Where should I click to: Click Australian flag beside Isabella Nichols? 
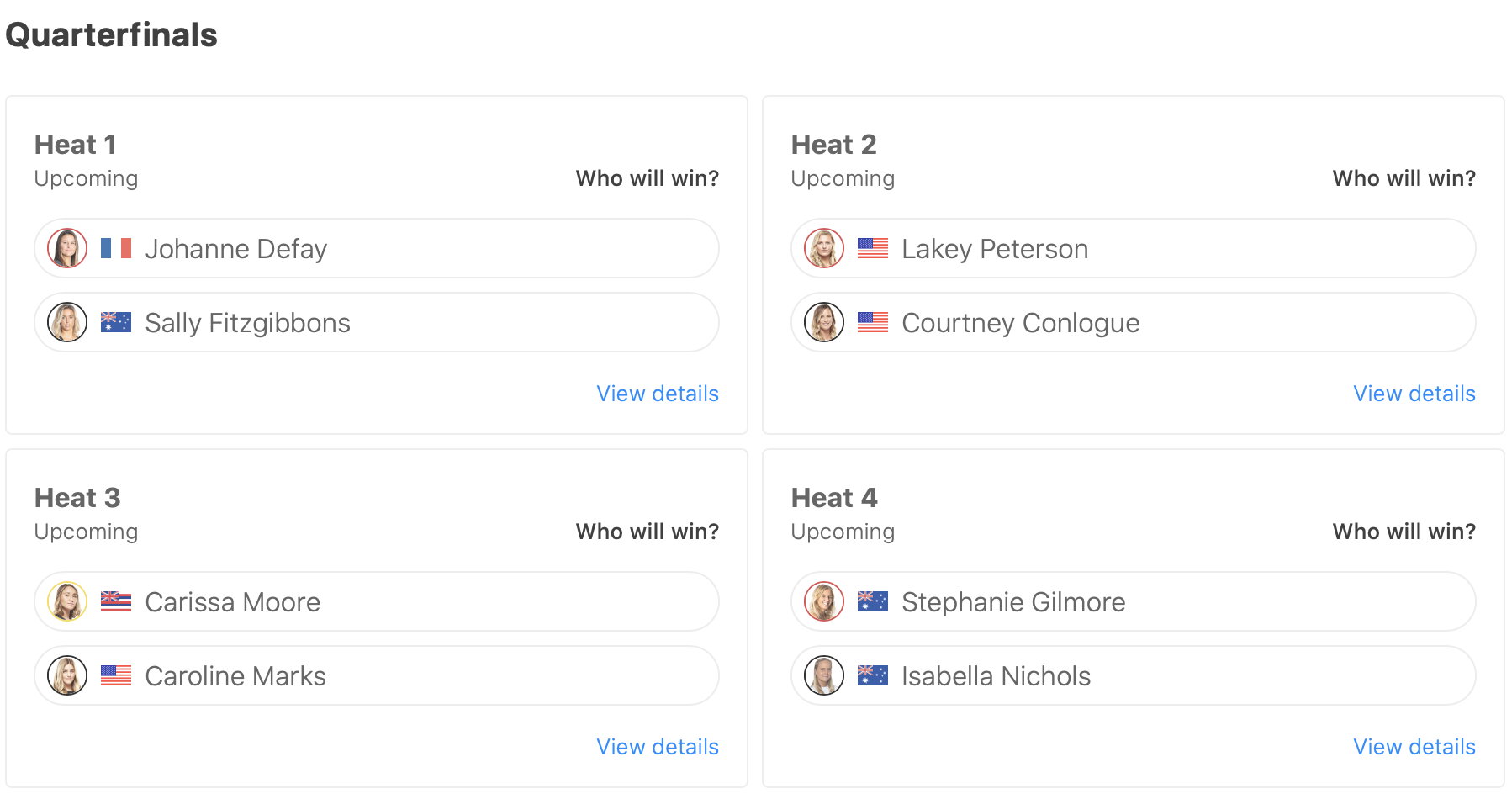coord(873,676)
